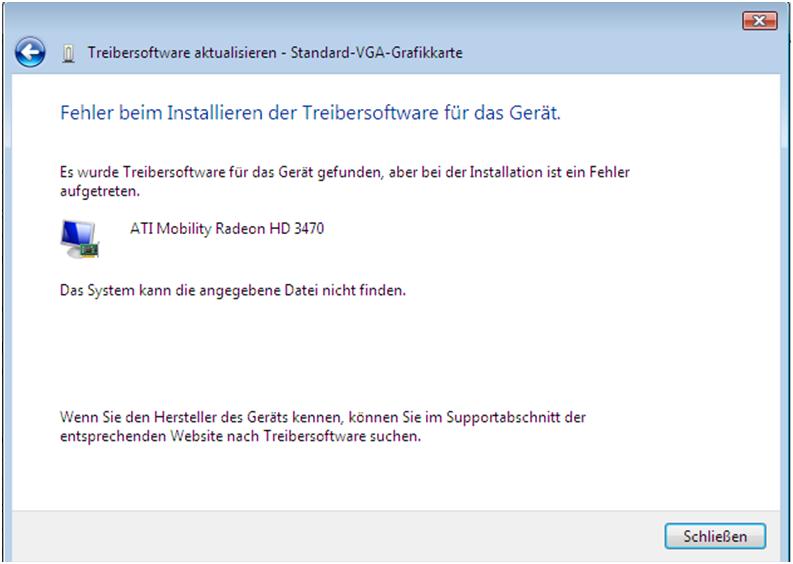The image size is (793, 564).
Task: Click the blue back arrow button
Action: 30,52
